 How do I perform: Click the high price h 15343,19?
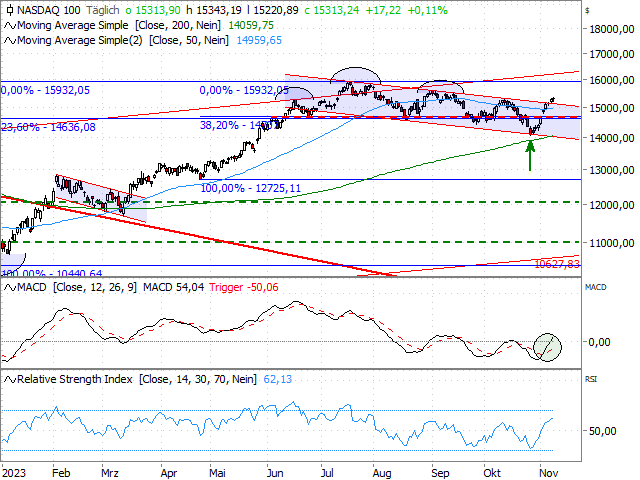(x=214, y=10)
